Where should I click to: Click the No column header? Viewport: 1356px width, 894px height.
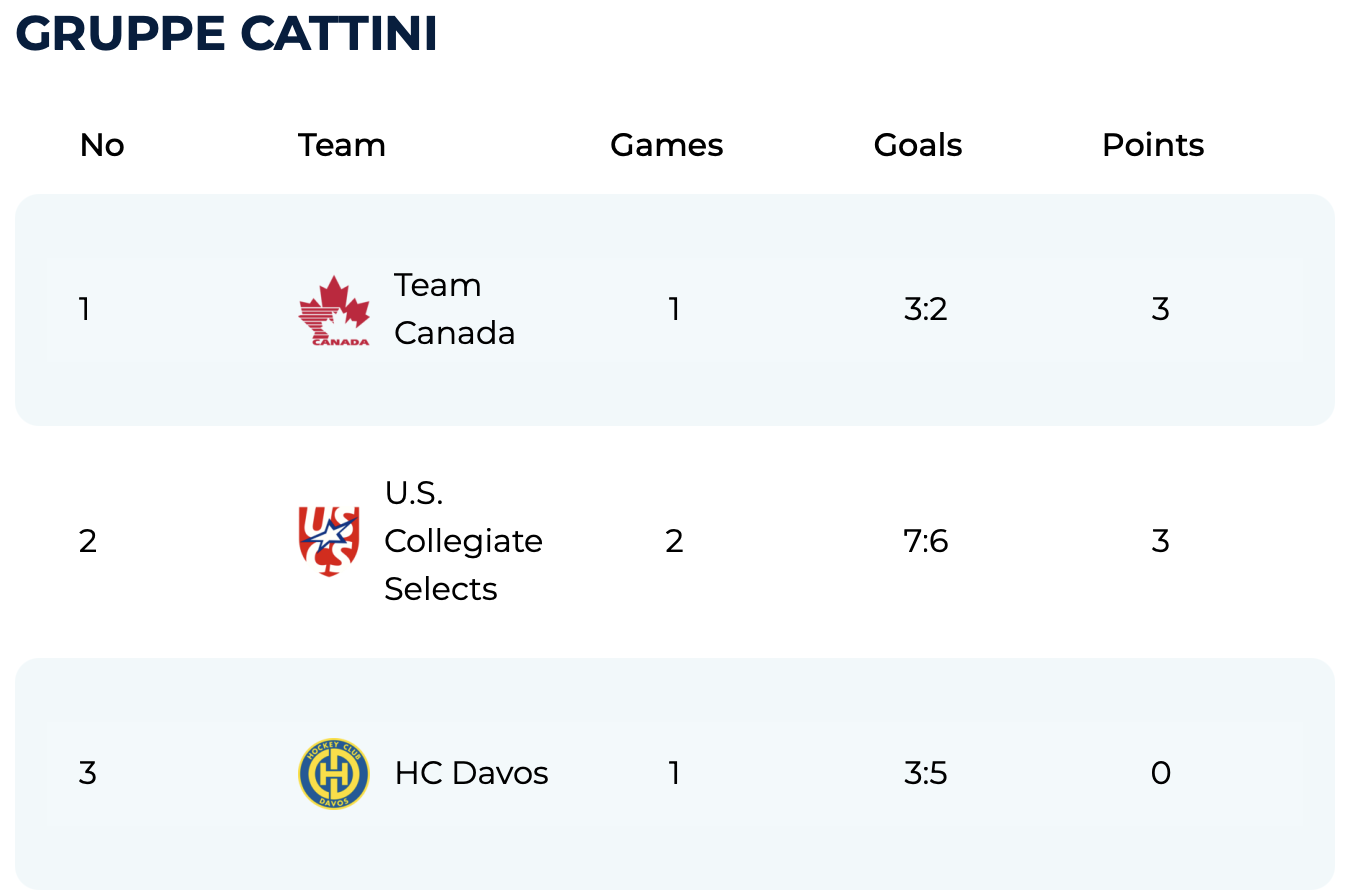point(102,145)
